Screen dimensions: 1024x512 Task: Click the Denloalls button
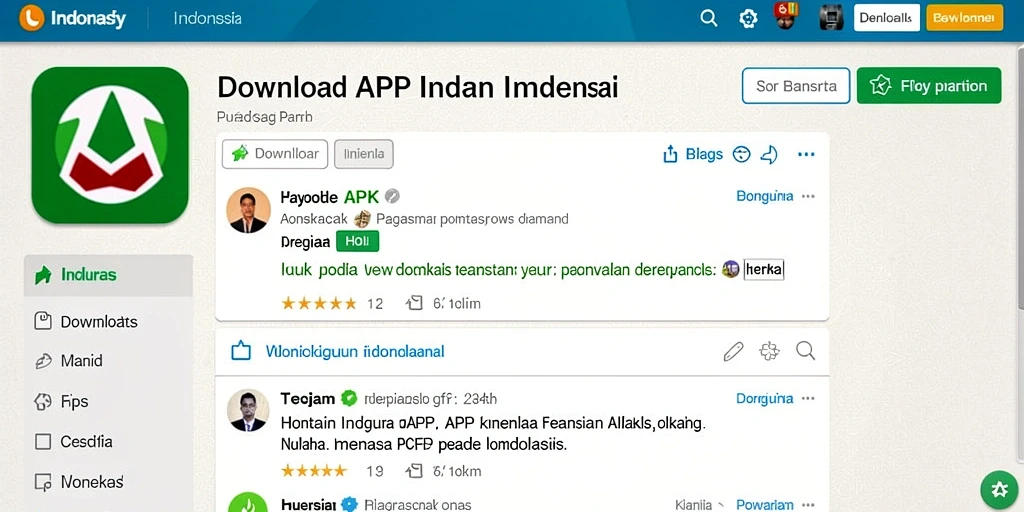(886, 18)
